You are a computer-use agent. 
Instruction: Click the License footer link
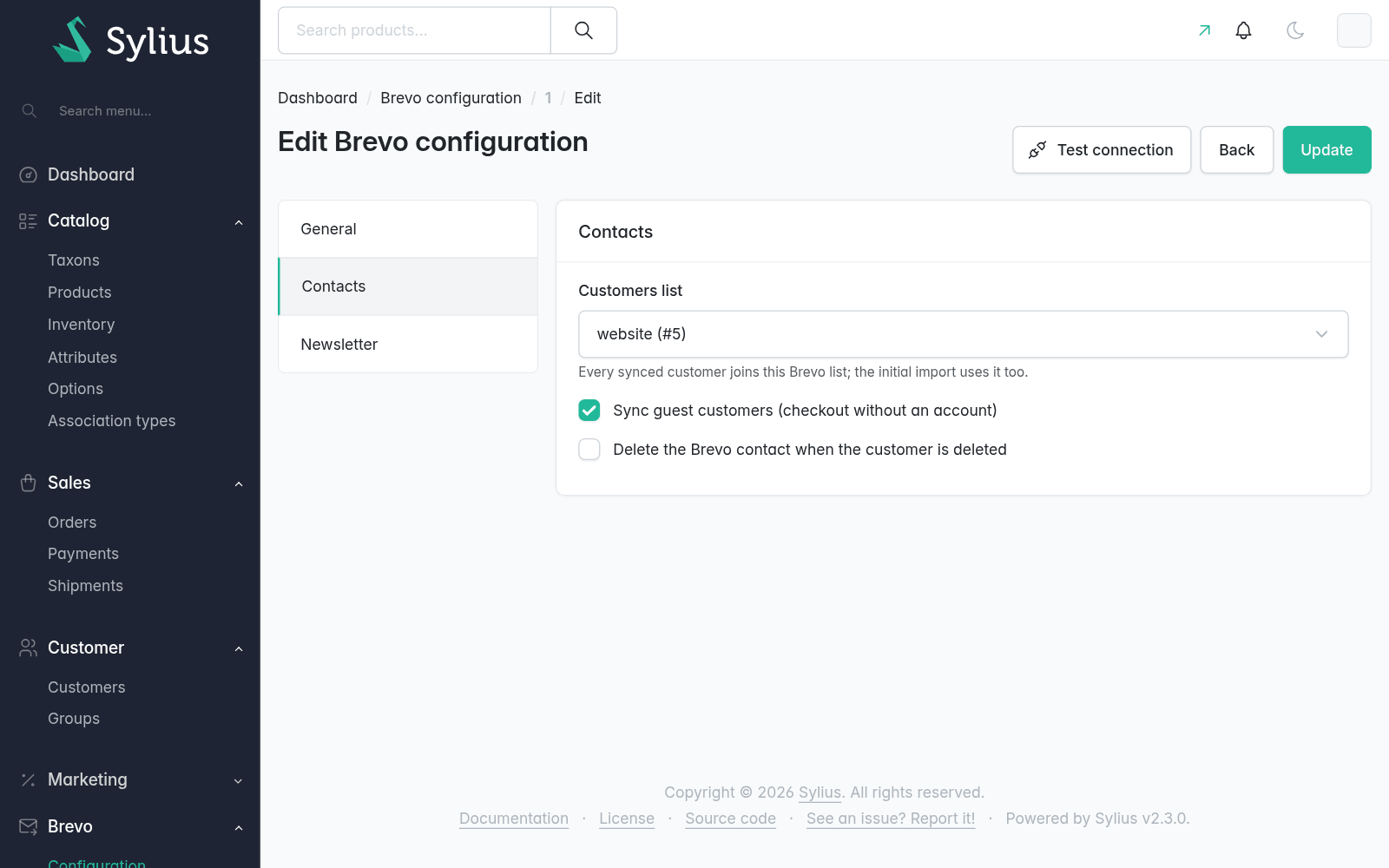[627, 819]
